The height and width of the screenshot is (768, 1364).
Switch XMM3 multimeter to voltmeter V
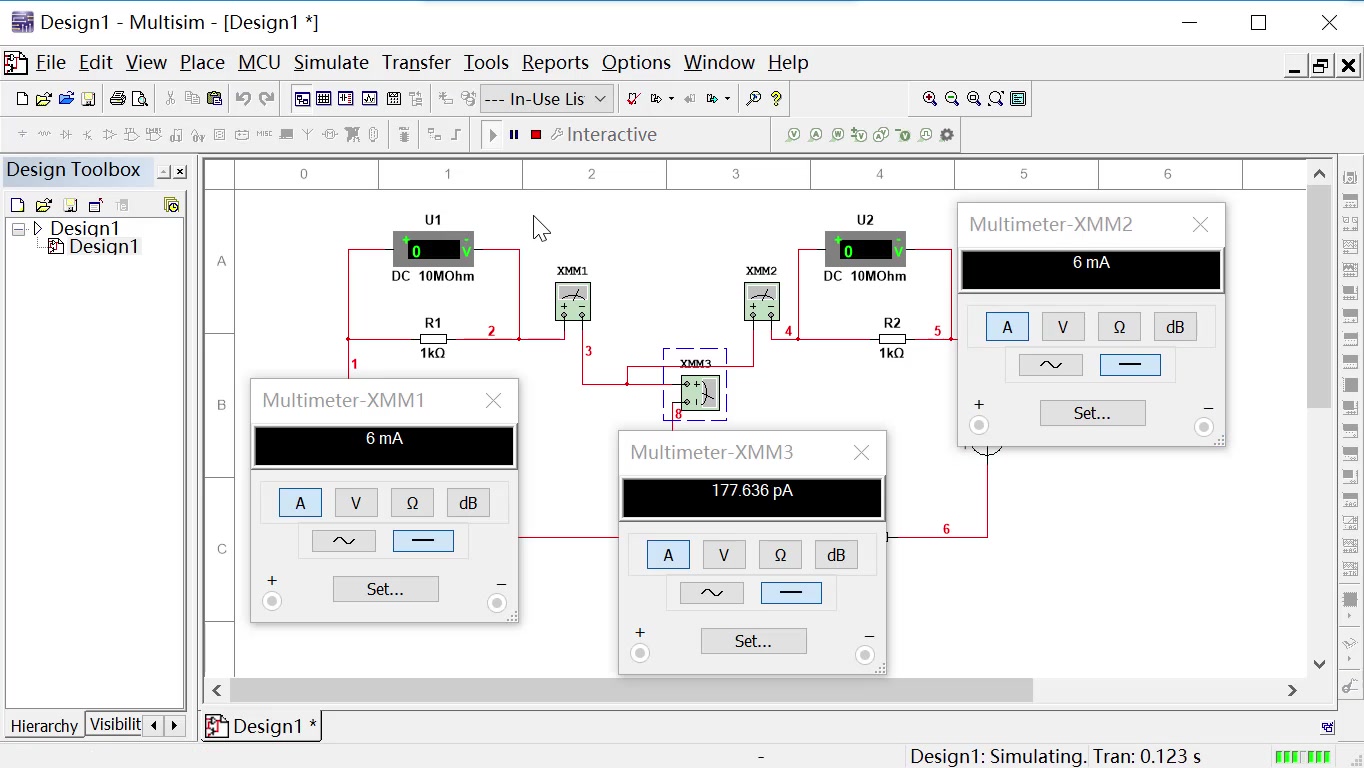point(724,555)
